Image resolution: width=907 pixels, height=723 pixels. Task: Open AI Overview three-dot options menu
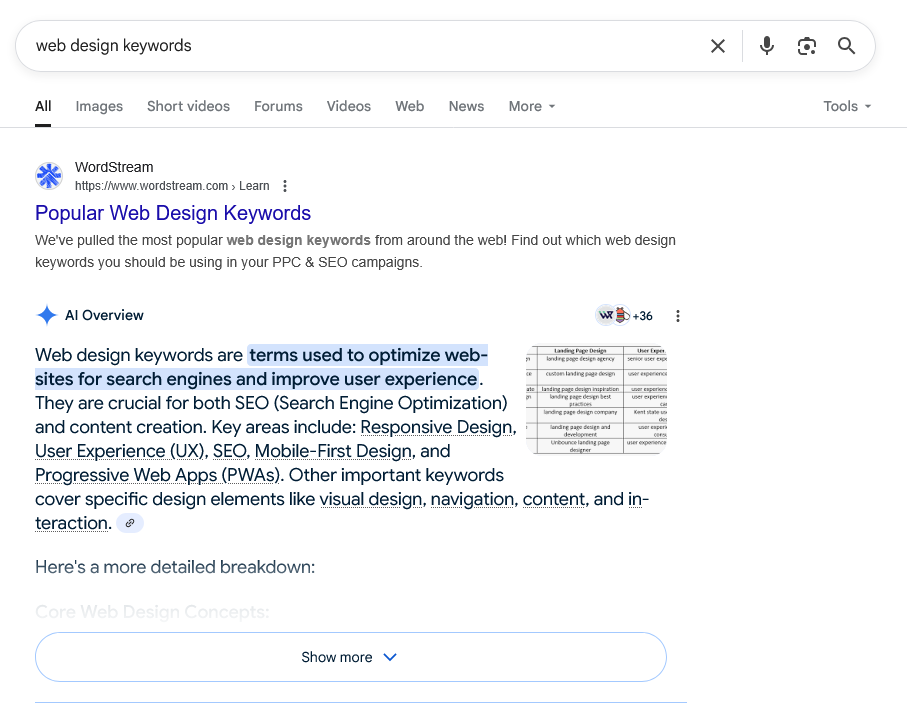(x=677, y=316)
